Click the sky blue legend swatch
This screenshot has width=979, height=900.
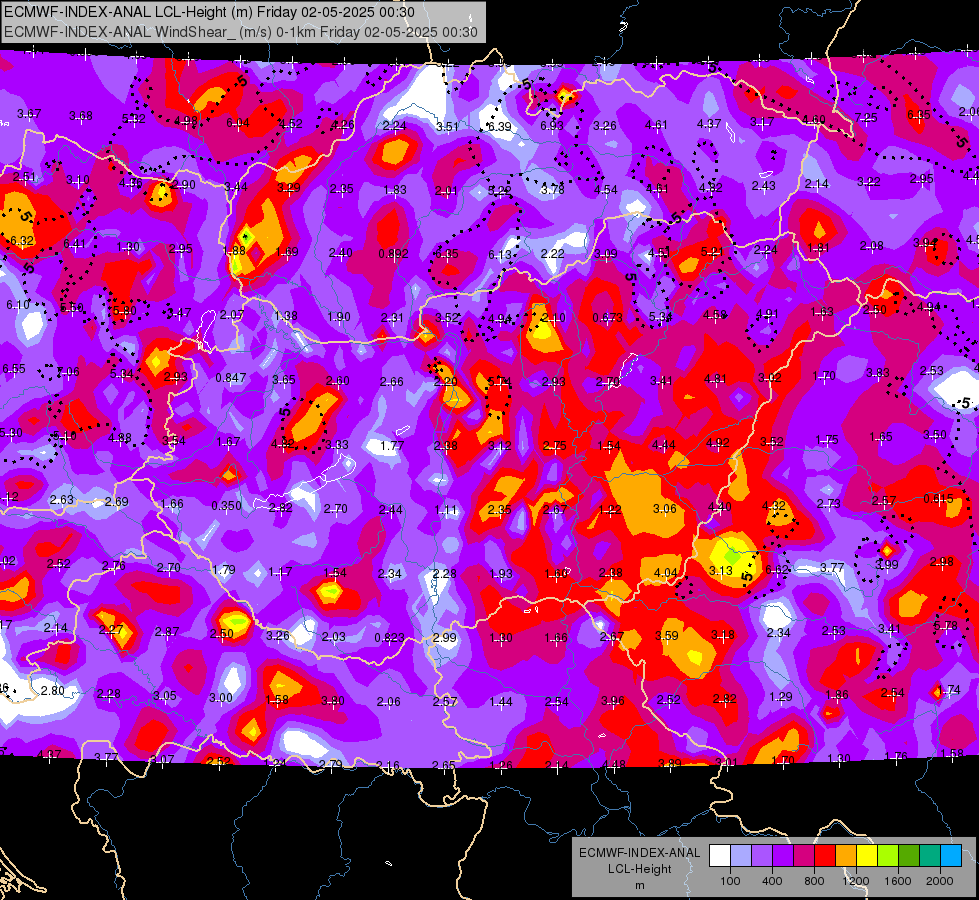(951, 856)
